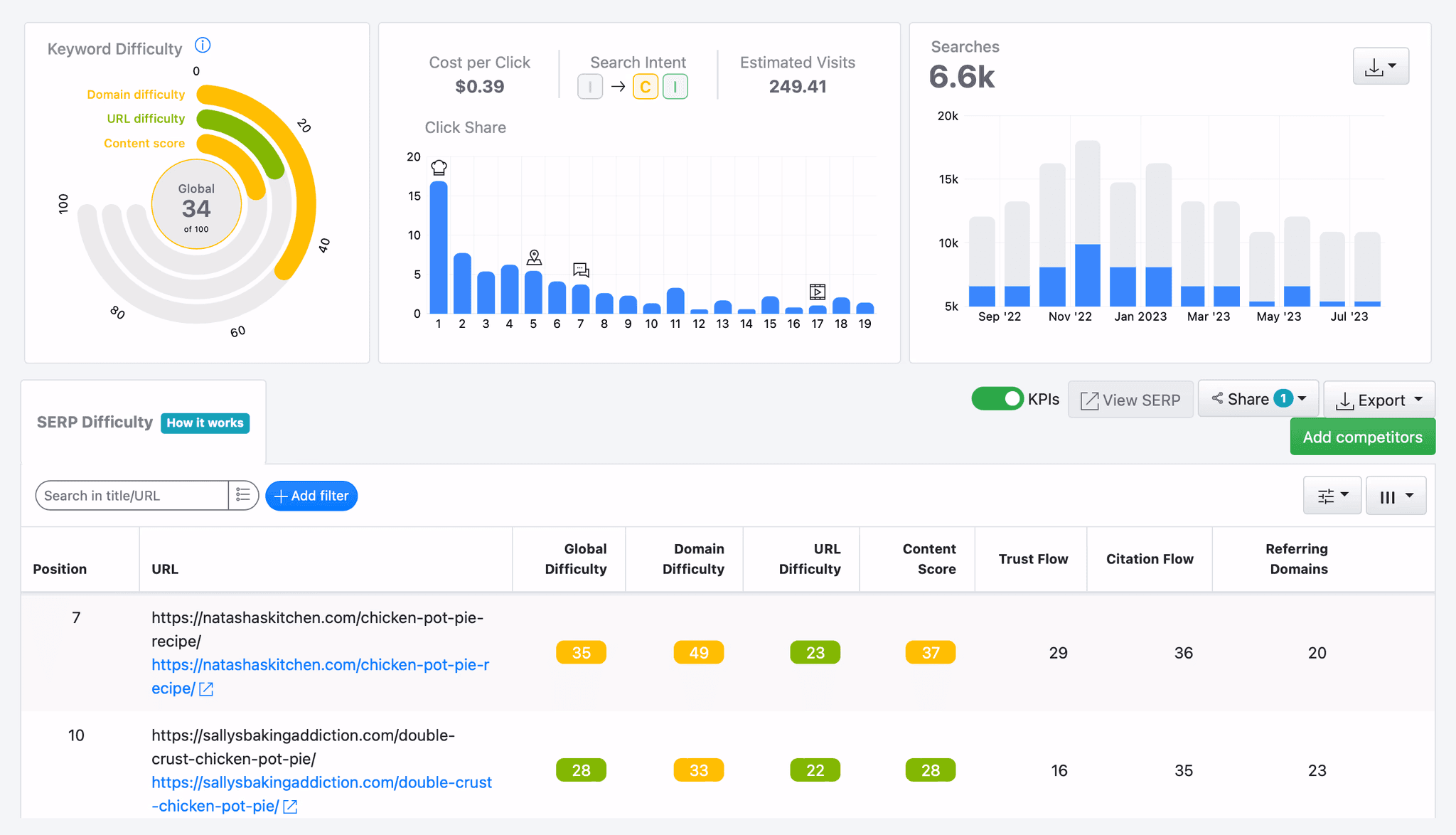Open the Searches download dropdown
Image resolution: width=1456 pixels, height=835 pixels.
pyautogui.click(x=1381, y=66)
